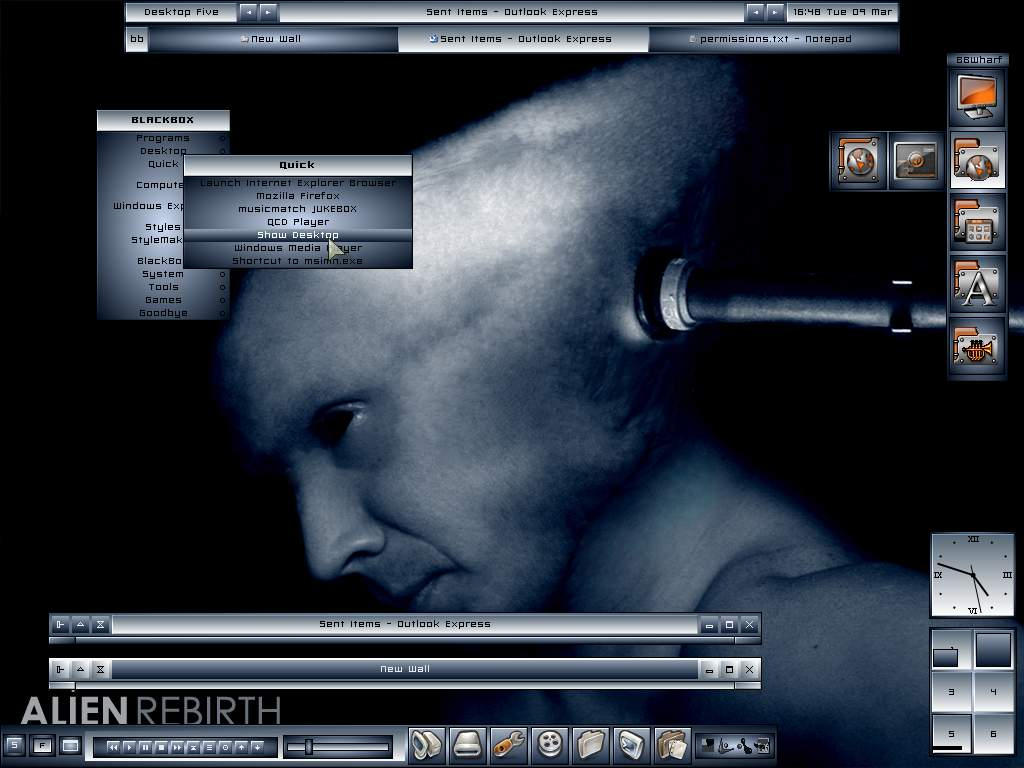Image resolution: width=1024 pixels, height=768 pixels.
Task: Switch to previous workspace beside Desktop Five
Action: pyautogui.click(x=248, y=12)
